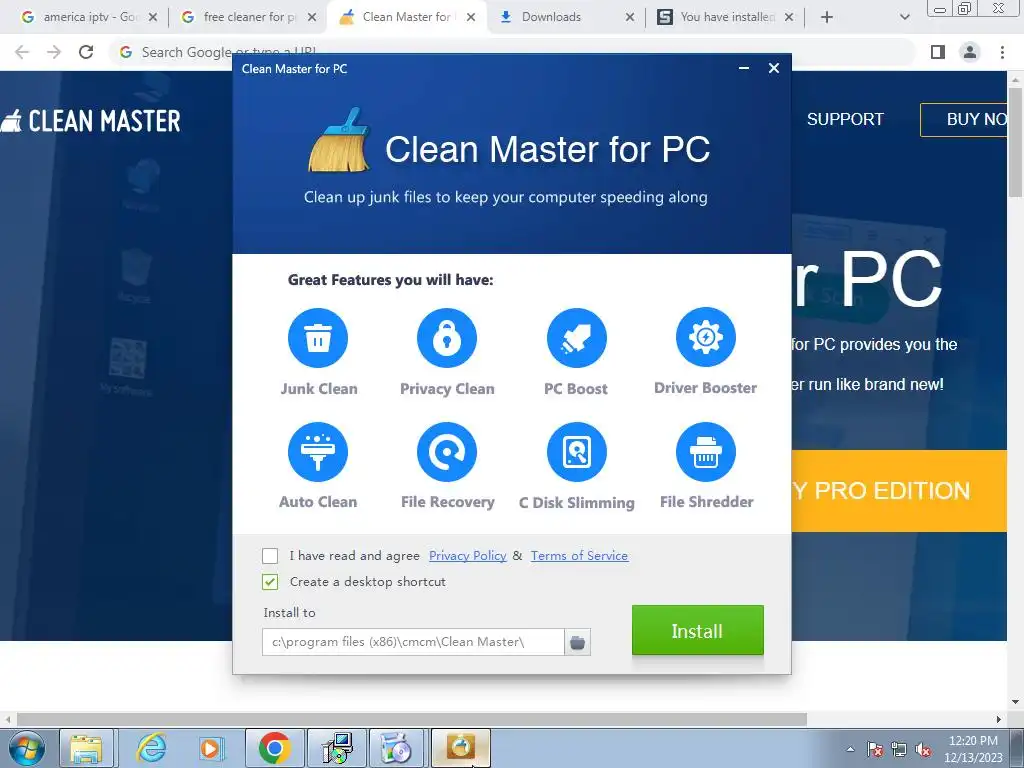The width and height of the screenshot is (1024, 768).
Task: Switch to You have installed tab
Action: pyautogui.click(x=725, y=17)
